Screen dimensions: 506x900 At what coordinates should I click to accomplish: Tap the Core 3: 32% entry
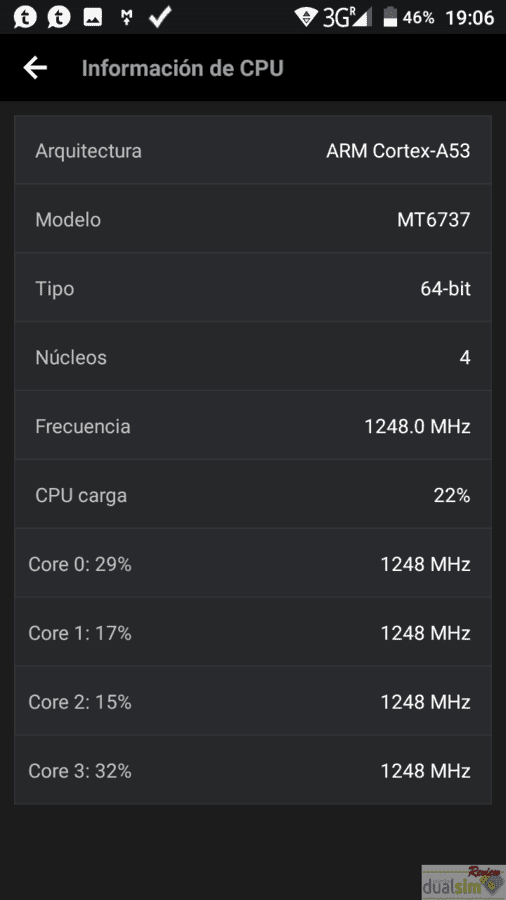253,770
